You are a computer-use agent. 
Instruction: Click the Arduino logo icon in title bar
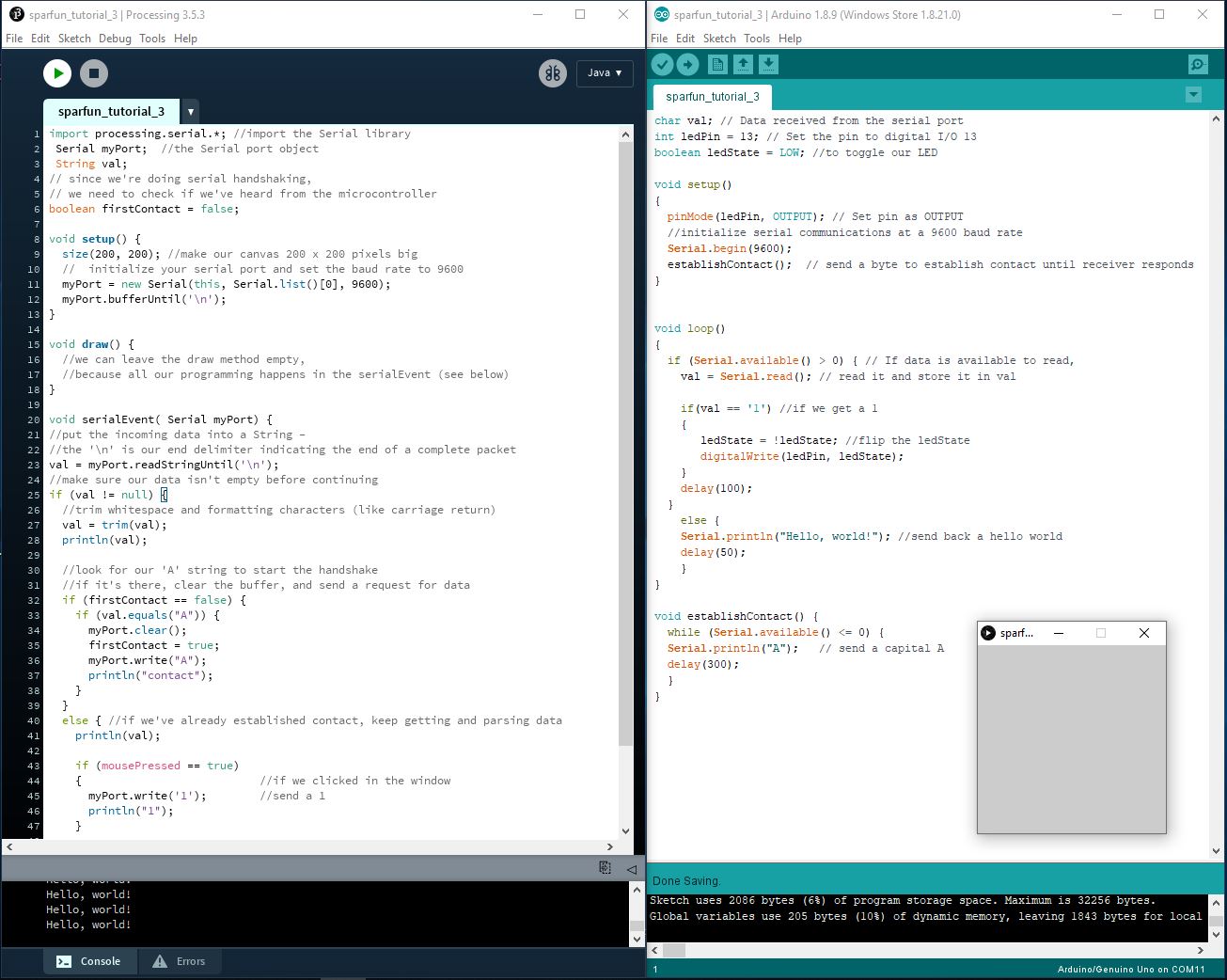point(662,15)
